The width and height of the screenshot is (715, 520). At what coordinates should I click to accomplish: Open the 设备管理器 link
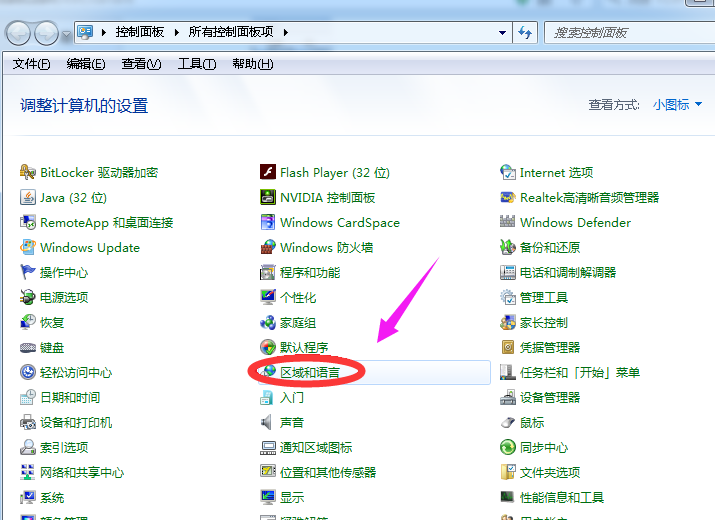[x=549, y=397]
